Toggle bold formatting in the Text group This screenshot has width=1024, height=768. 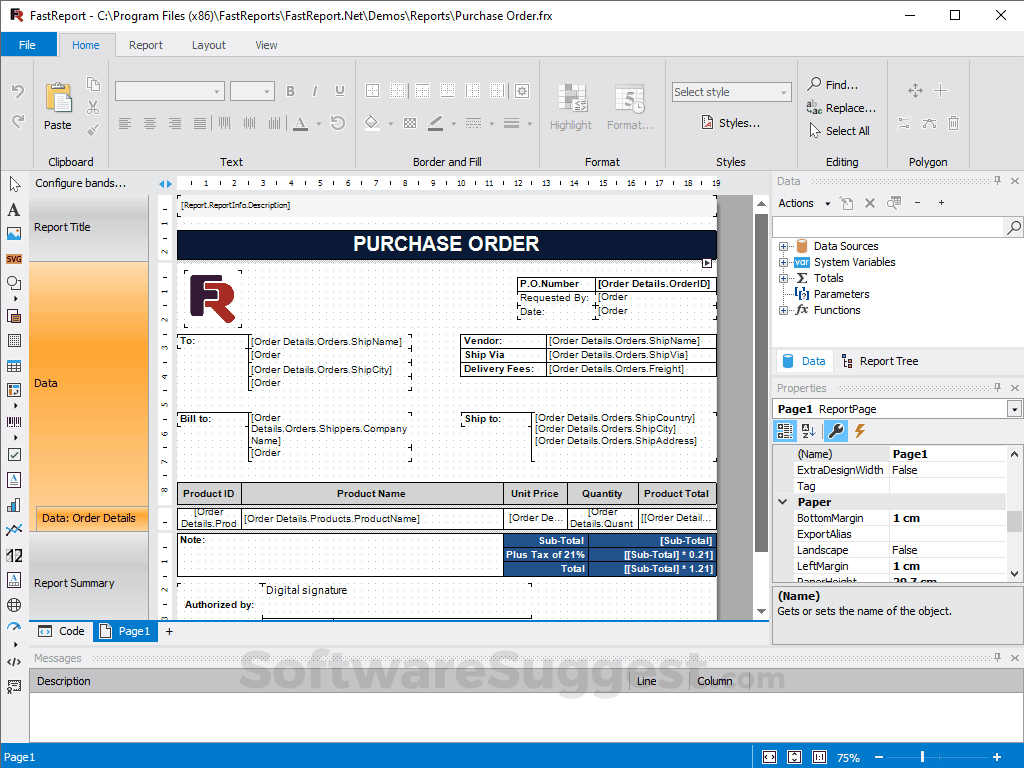click(290, 90)
